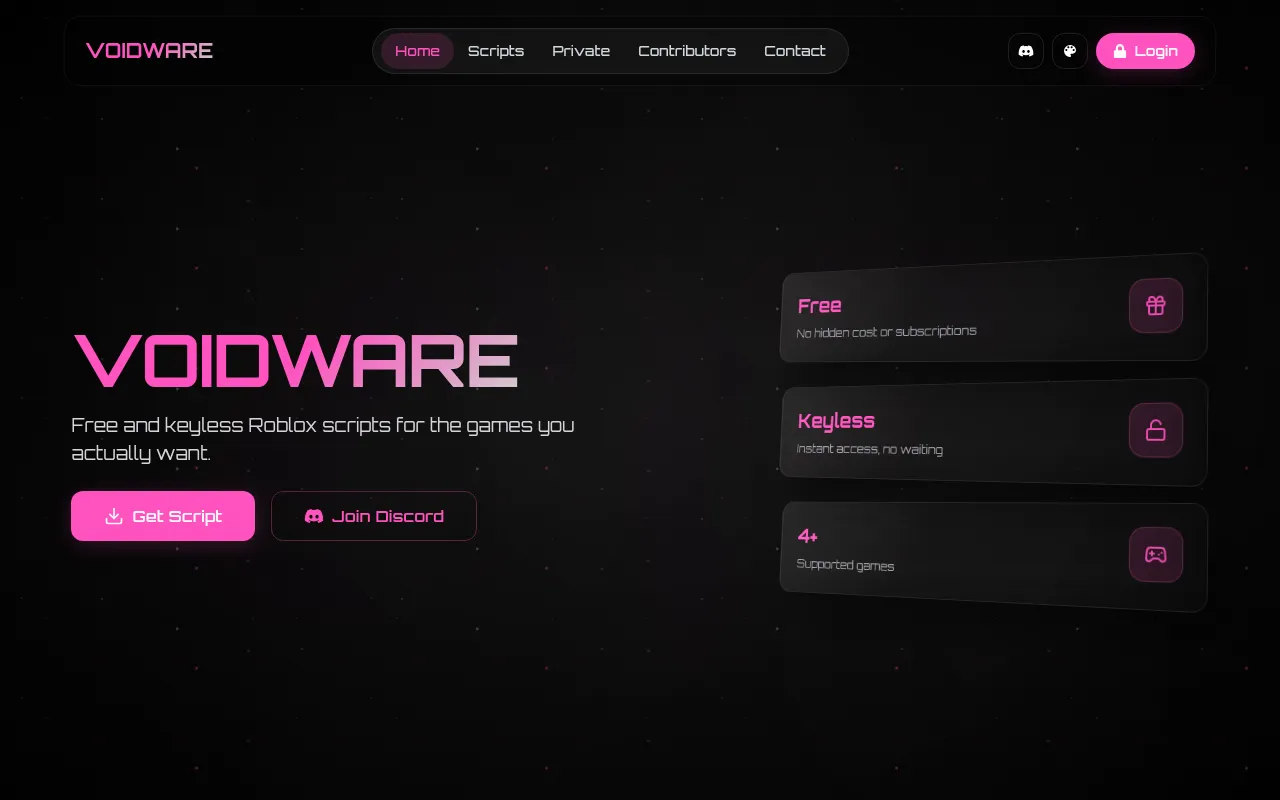Click the Get Script button
1280x800 pixels.
pyautogui.click(x=163, y=516)
